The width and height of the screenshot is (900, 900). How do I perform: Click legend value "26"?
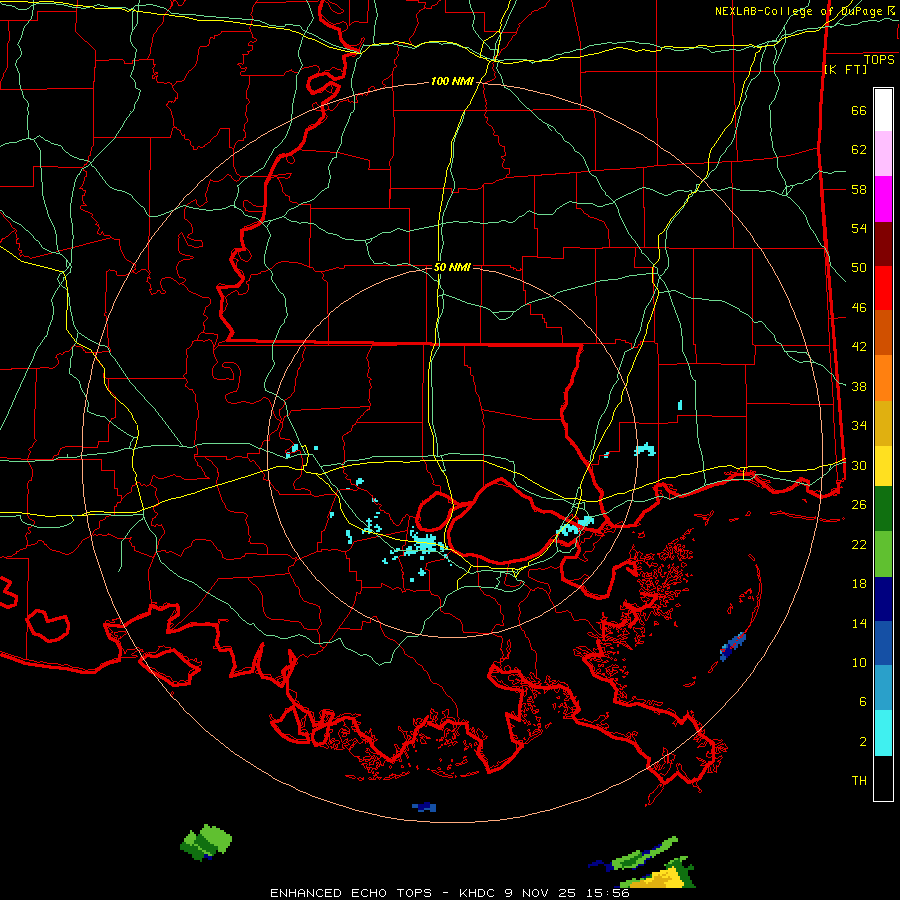pyautogui.click(x=859, y=505)
